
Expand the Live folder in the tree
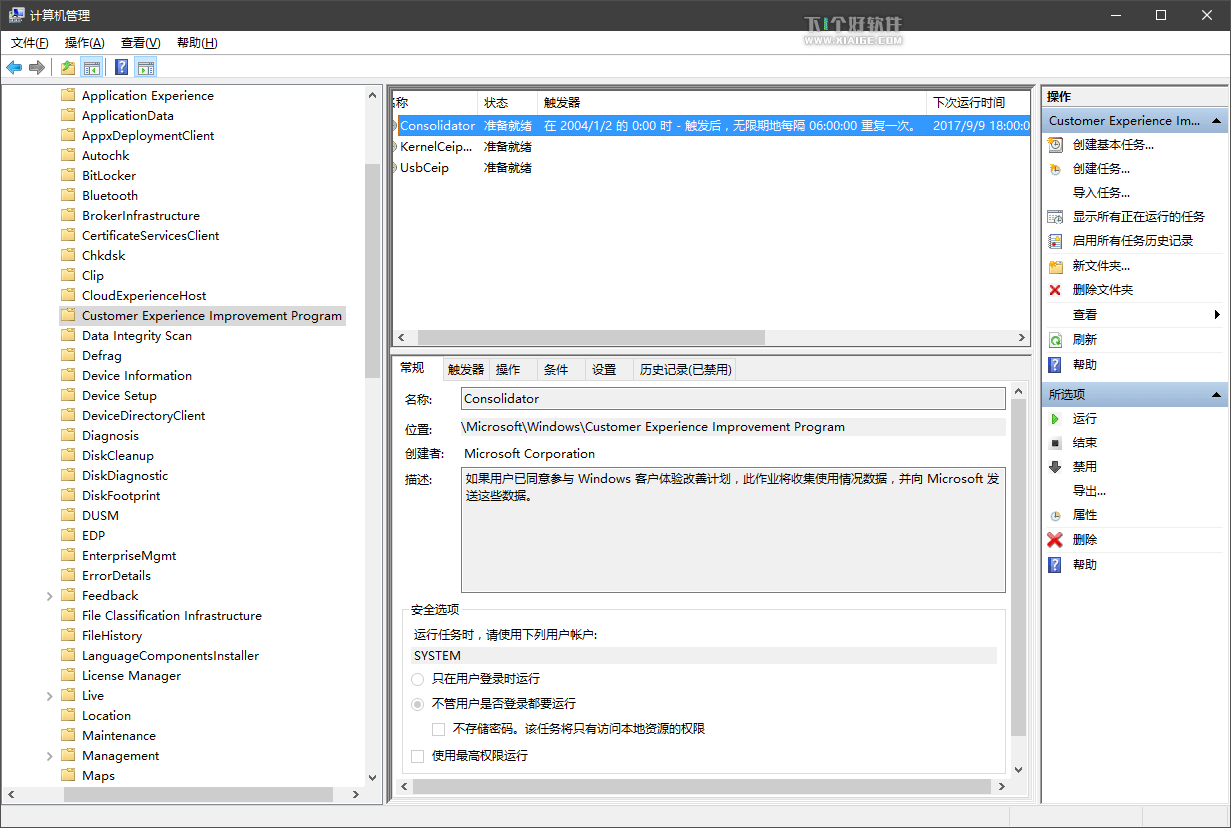pyautogui.click(x=48, y=695)
